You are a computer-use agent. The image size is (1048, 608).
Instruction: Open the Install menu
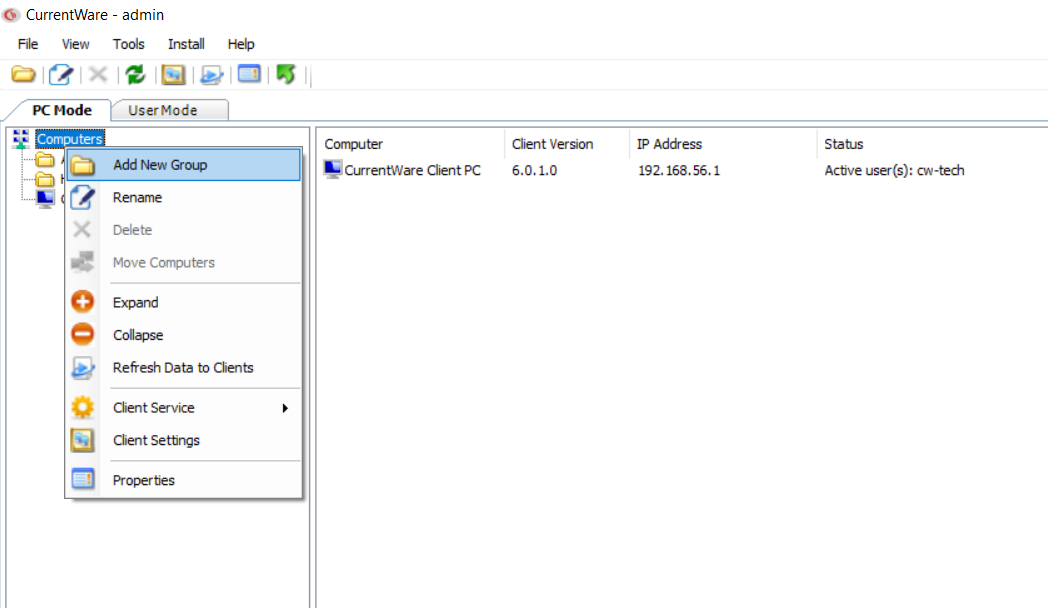(186, 44)
